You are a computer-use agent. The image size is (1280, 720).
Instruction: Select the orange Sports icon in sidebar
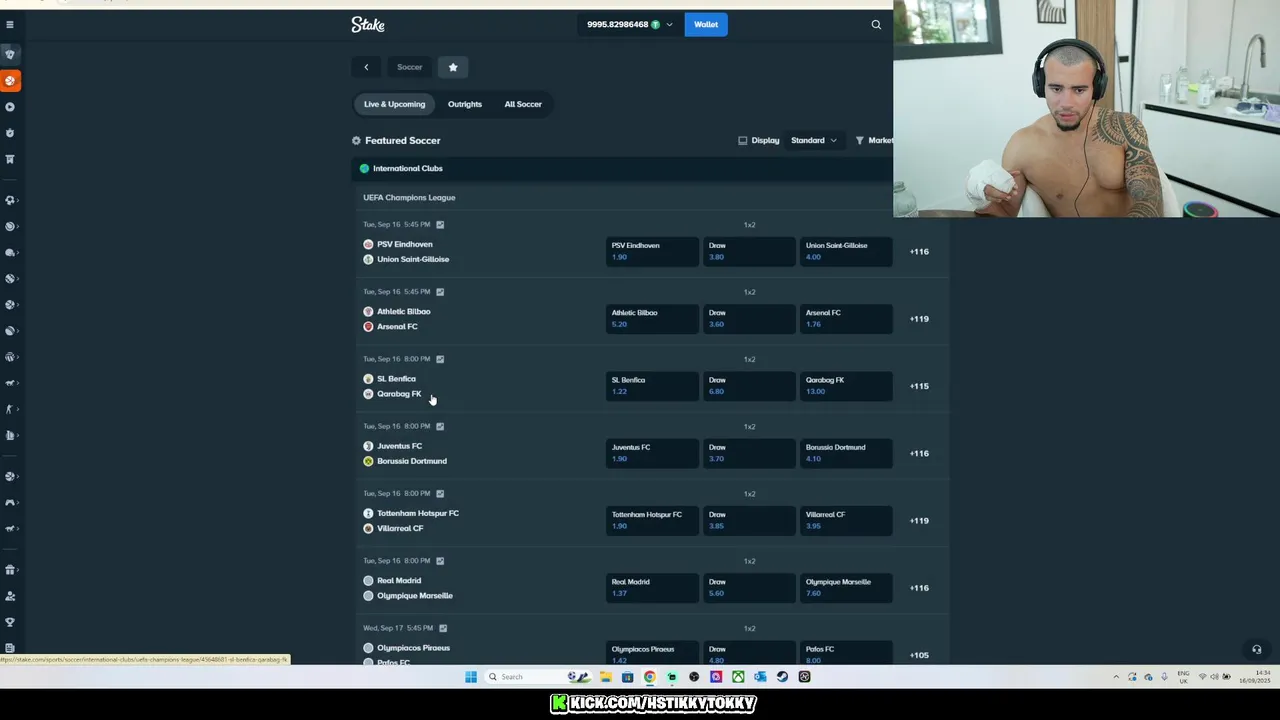[x=10, y=81]
